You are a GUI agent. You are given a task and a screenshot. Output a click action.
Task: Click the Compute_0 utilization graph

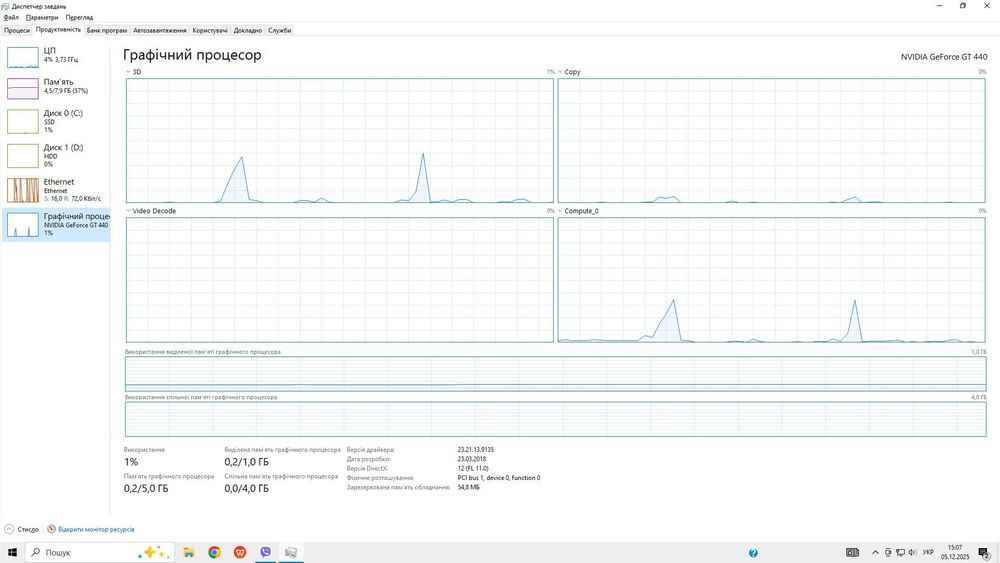click(772, 280)
